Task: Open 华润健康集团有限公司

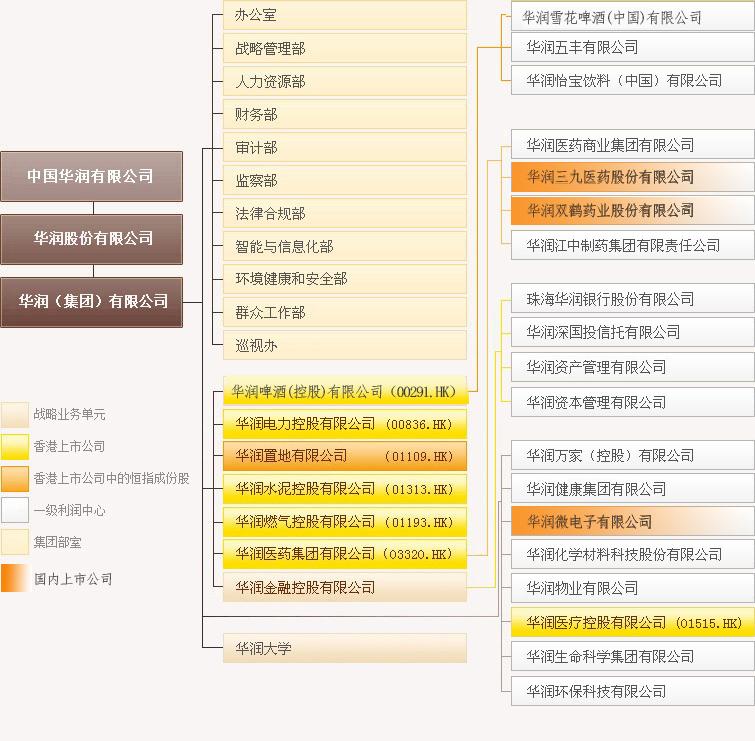Action: point(633,489)
